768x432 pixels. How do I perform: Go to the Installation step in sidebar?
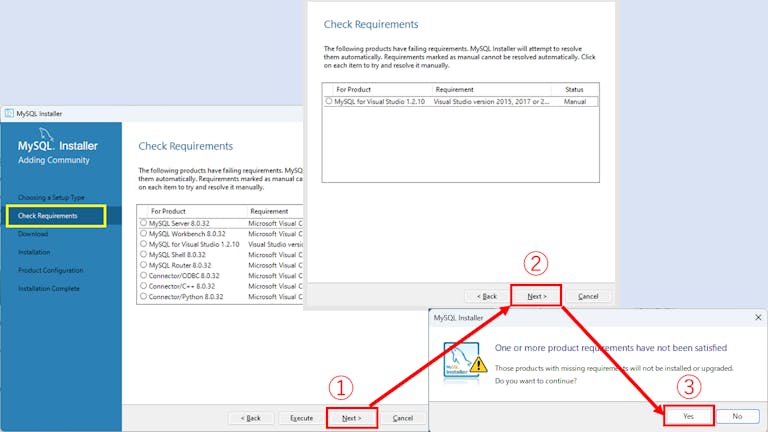[34, 252]
